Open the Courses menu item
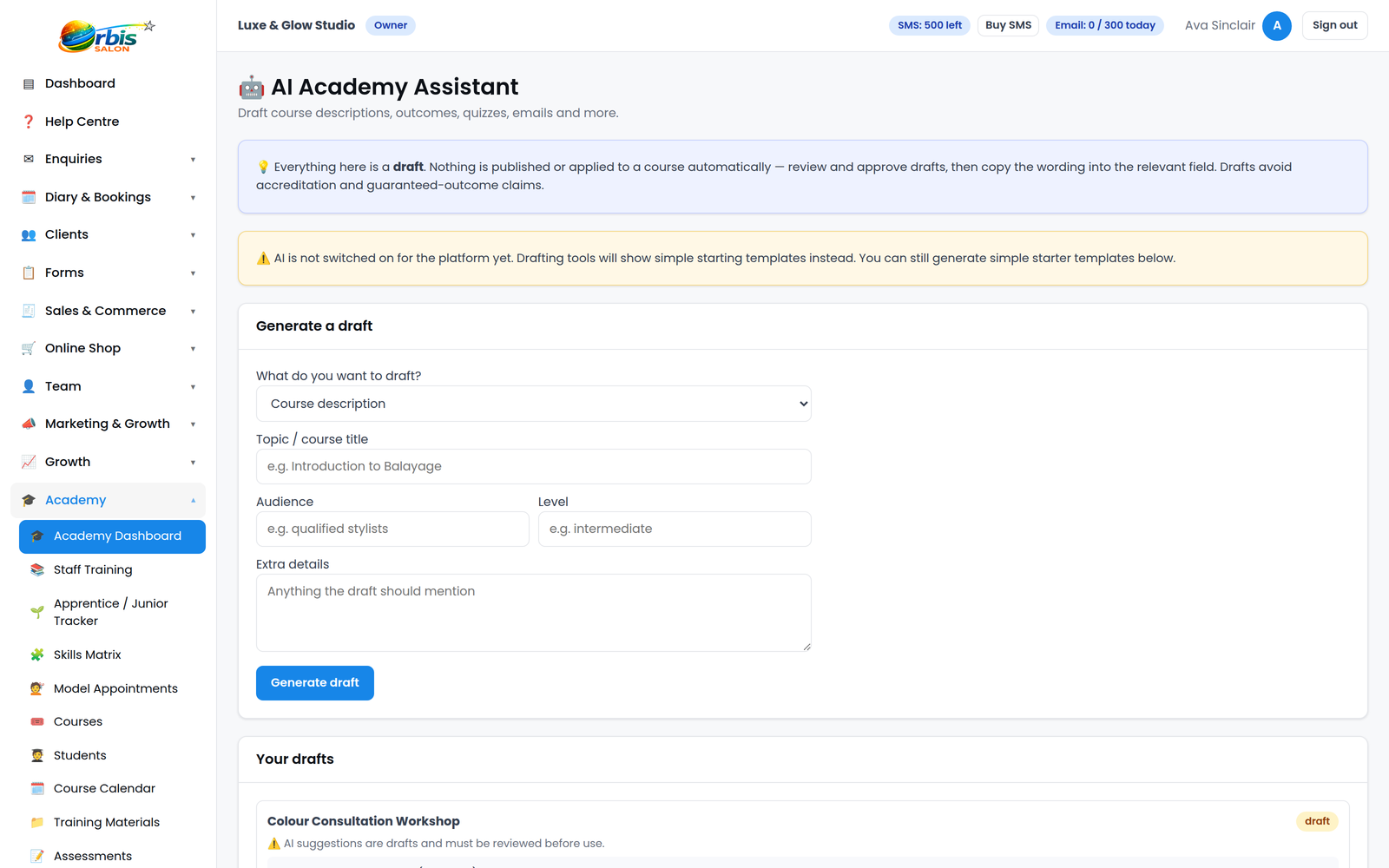 (112, 721)
